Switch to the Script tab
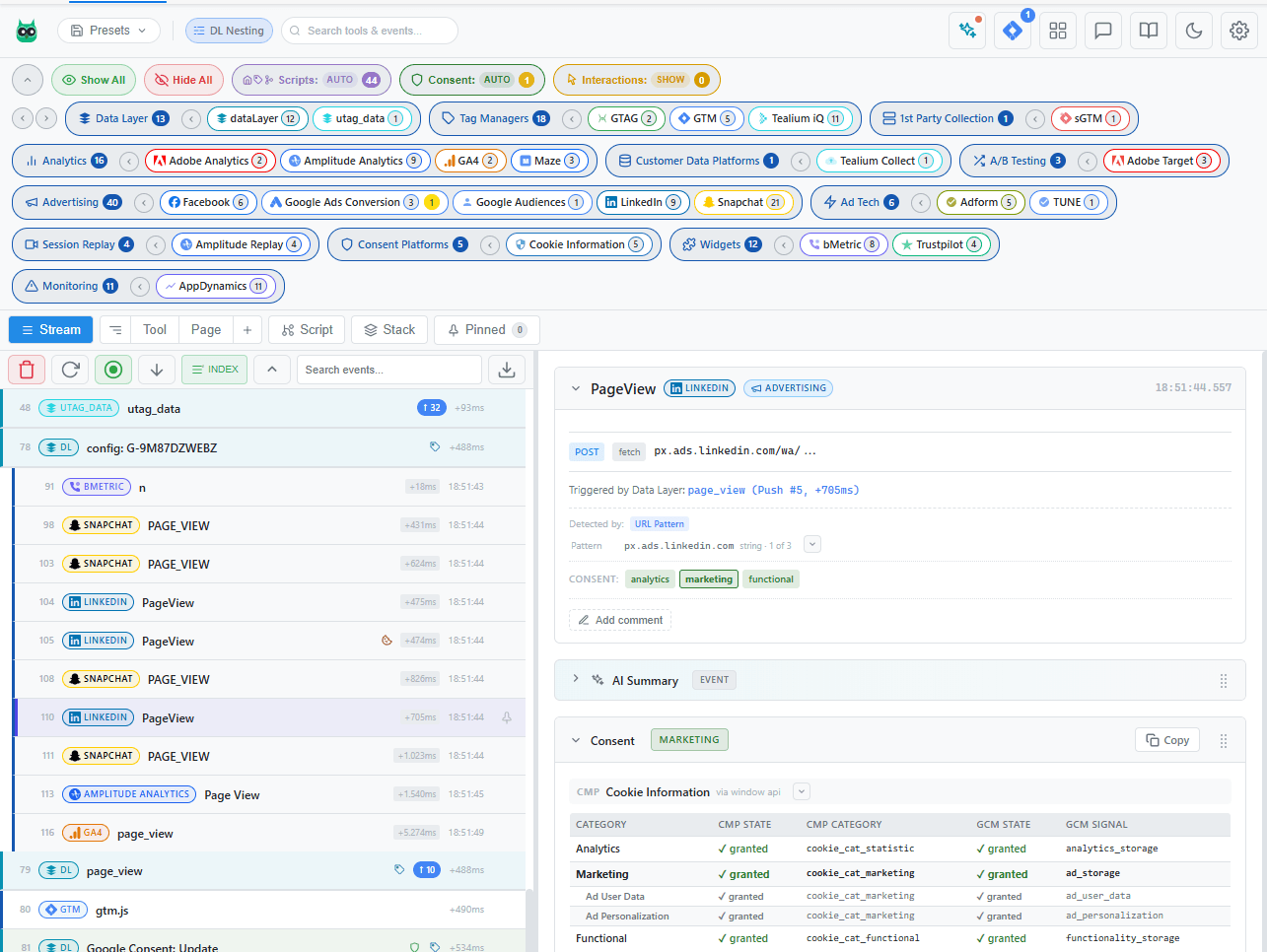 307,330
